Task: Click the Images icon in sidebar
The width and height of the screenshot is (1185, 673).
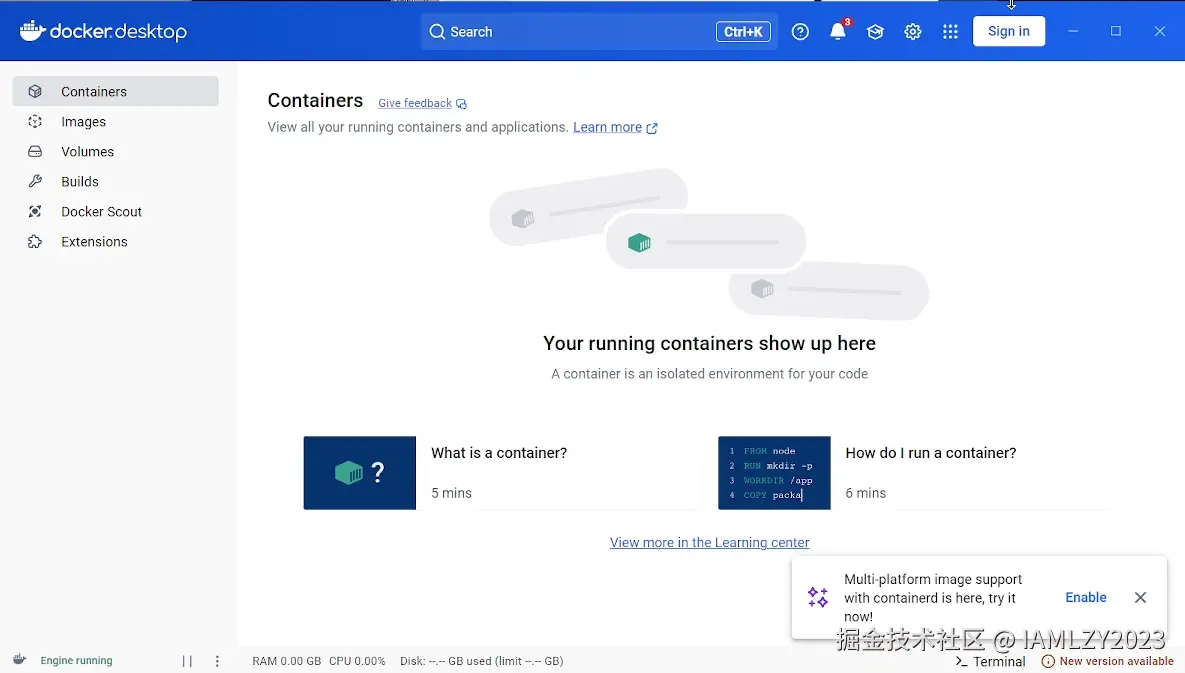Action: pos(35,122)
